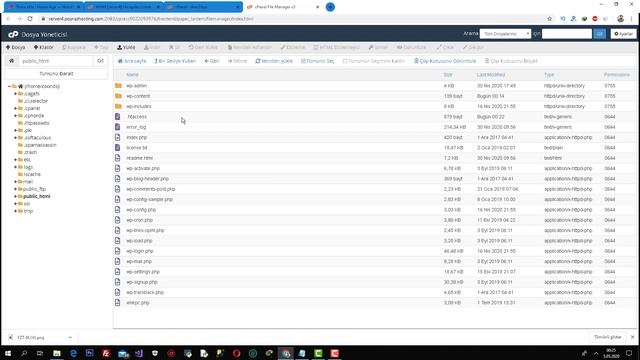The height and width of the screenshot is (360, 640).
Task: Expand the mail tree folder
Action: (x=16, y=182)
